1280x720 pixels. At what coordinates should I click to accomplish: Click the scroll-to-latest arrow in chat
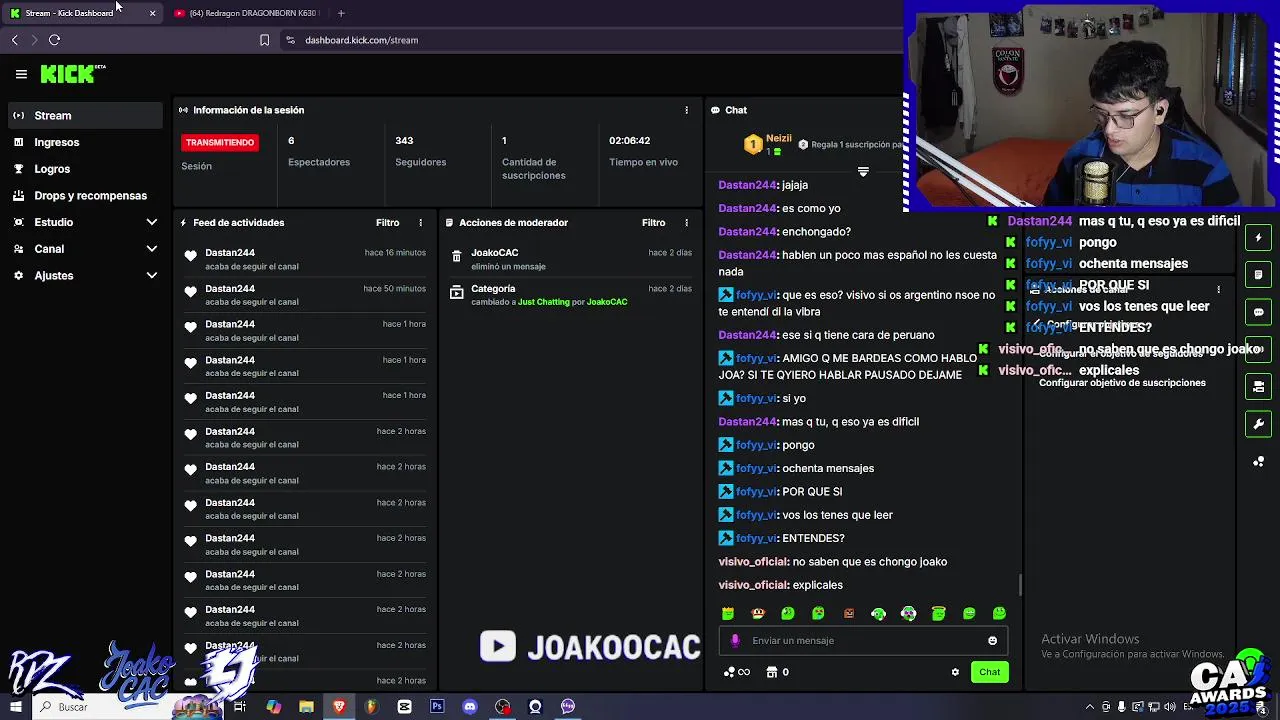coord(863,172)
